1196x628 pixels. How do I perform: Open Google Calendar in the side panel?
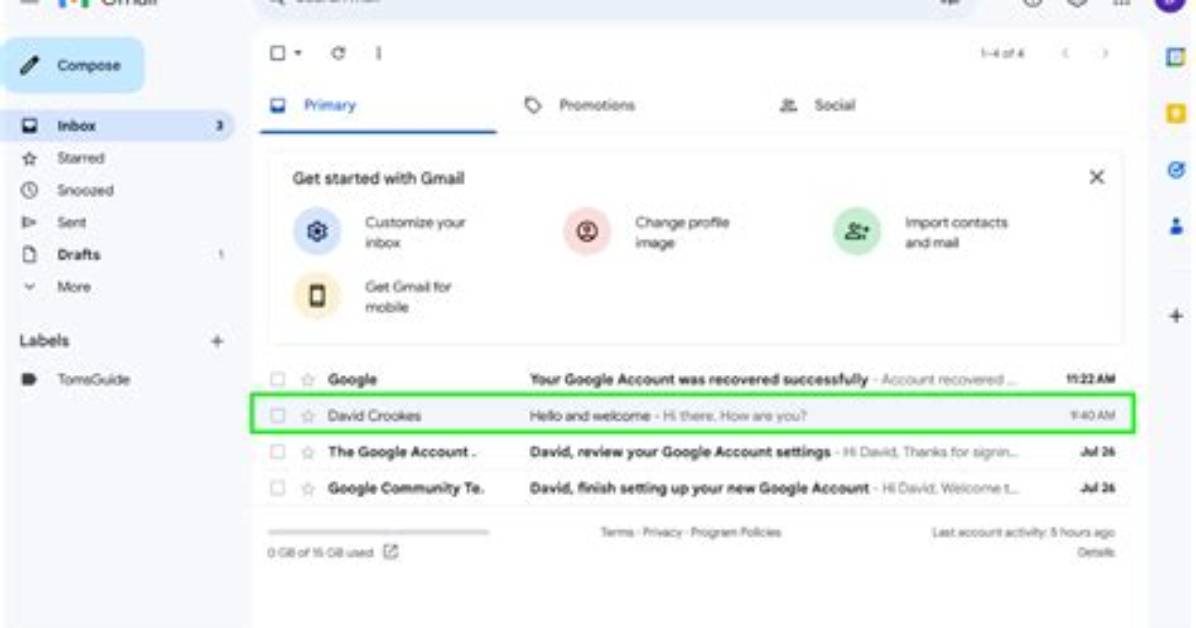pos(1175,57)
